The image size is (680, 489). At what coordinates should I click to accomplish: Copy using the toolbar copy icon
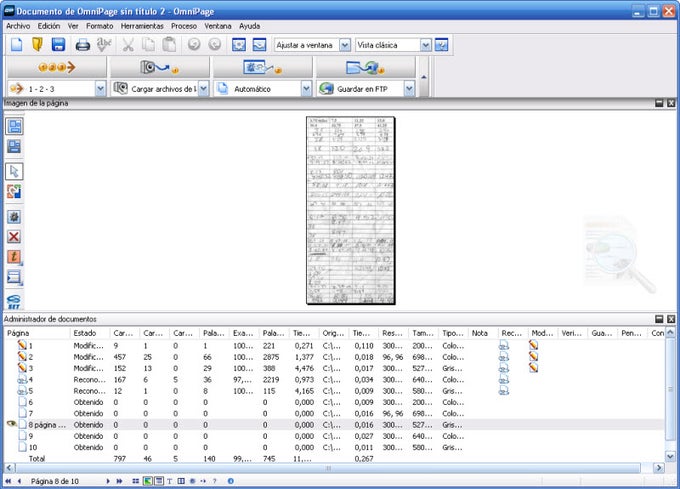click(149, 45)
